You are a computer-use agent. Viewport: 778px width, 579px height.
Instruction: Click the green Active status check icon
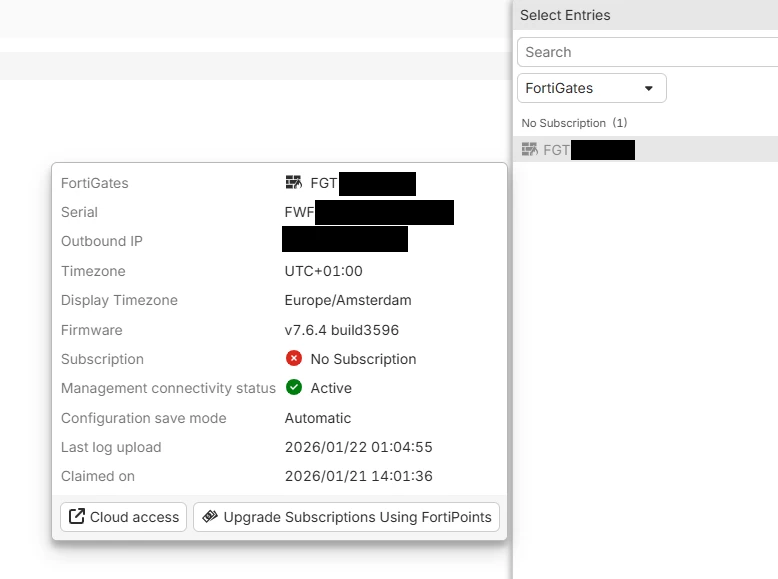tap(294, 387)
